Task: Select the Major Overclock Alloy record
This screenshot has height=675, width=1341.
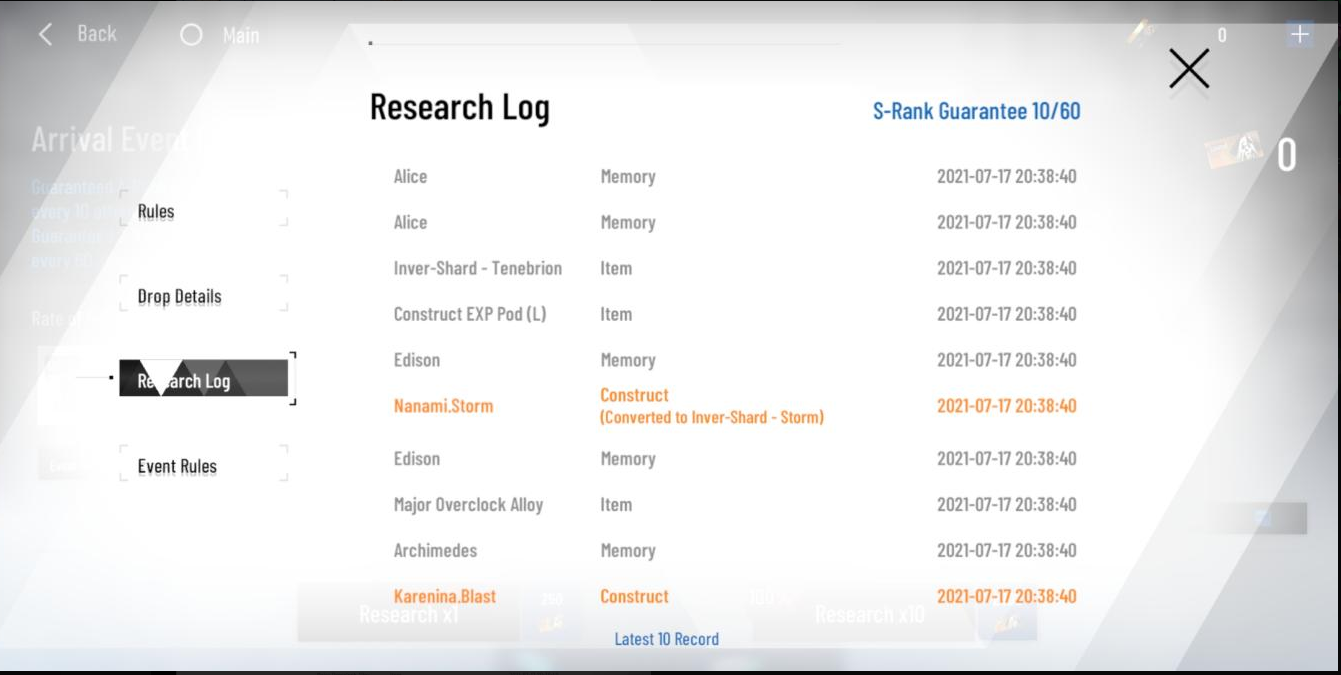Action: tap(735, 504)
